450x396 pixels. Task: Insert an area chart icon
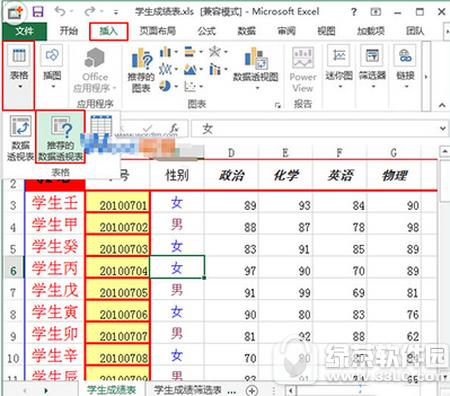(x=190, y=70)
